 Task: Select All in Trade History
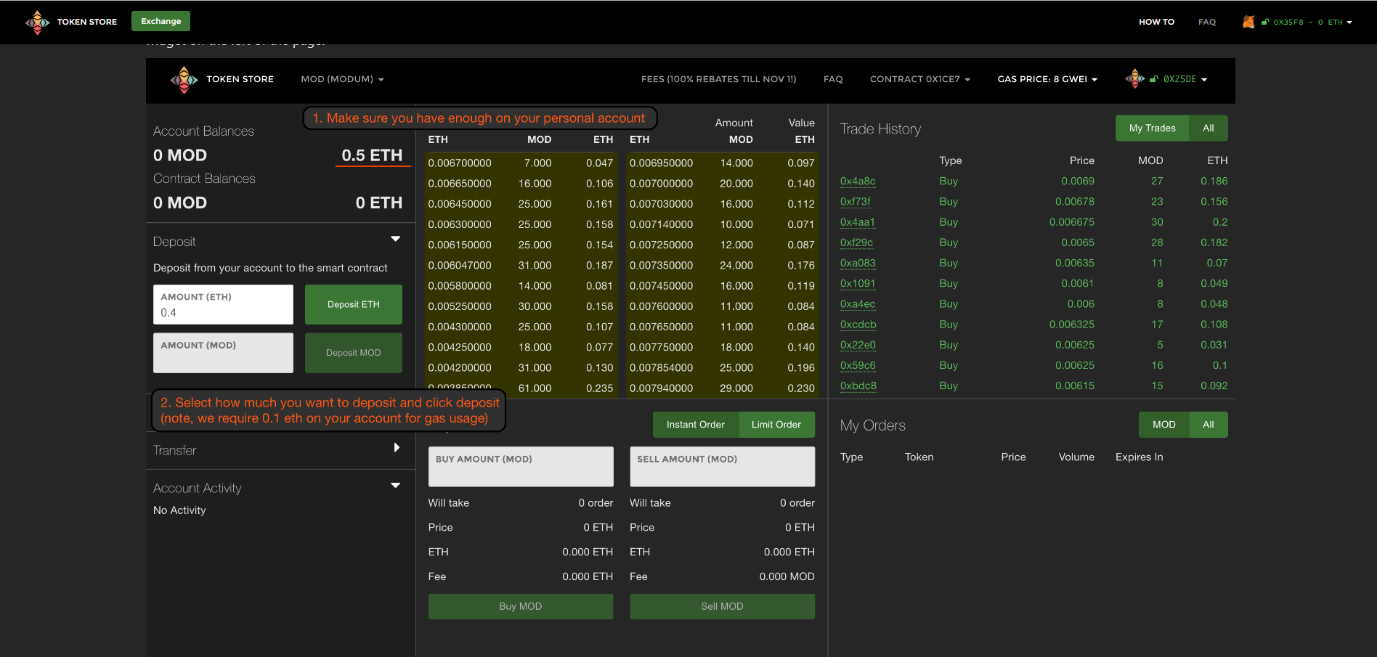tap(1209, 128)
